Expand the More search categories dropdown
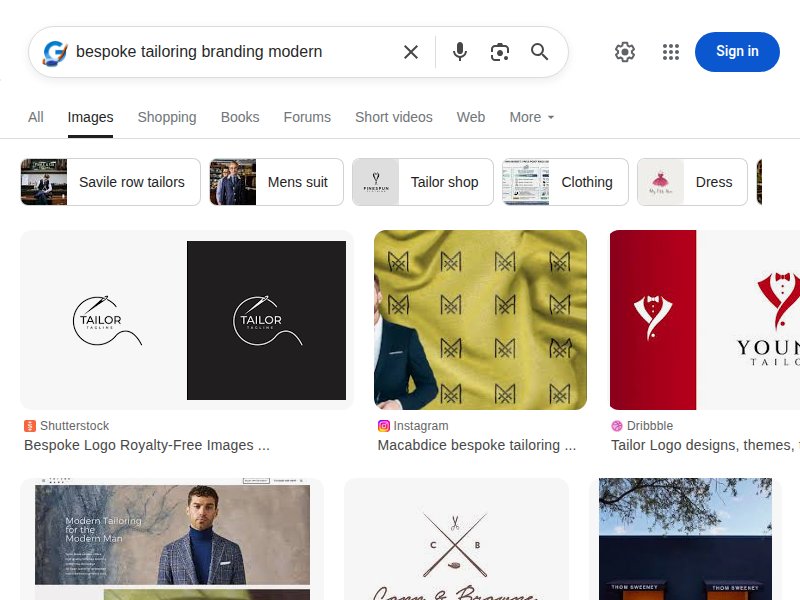Screen dimensions: 800x600 (x=531, y=117)
